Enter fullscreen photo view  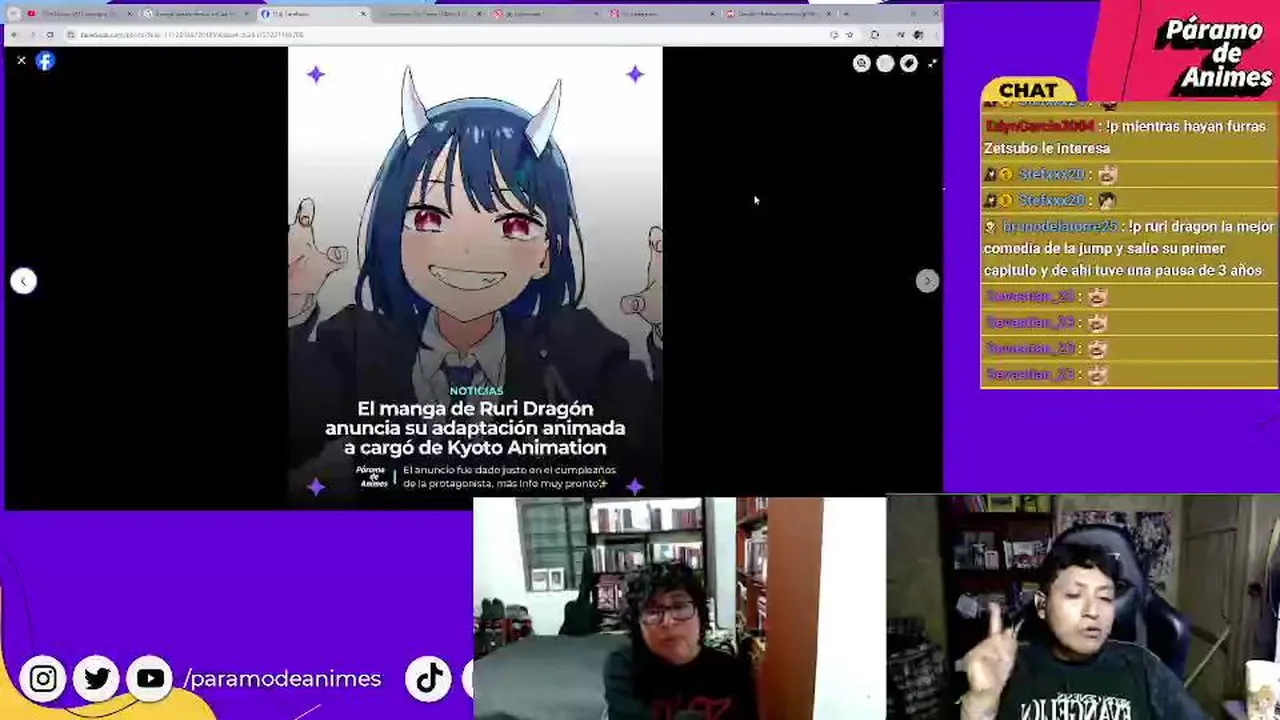click(932, 63)
